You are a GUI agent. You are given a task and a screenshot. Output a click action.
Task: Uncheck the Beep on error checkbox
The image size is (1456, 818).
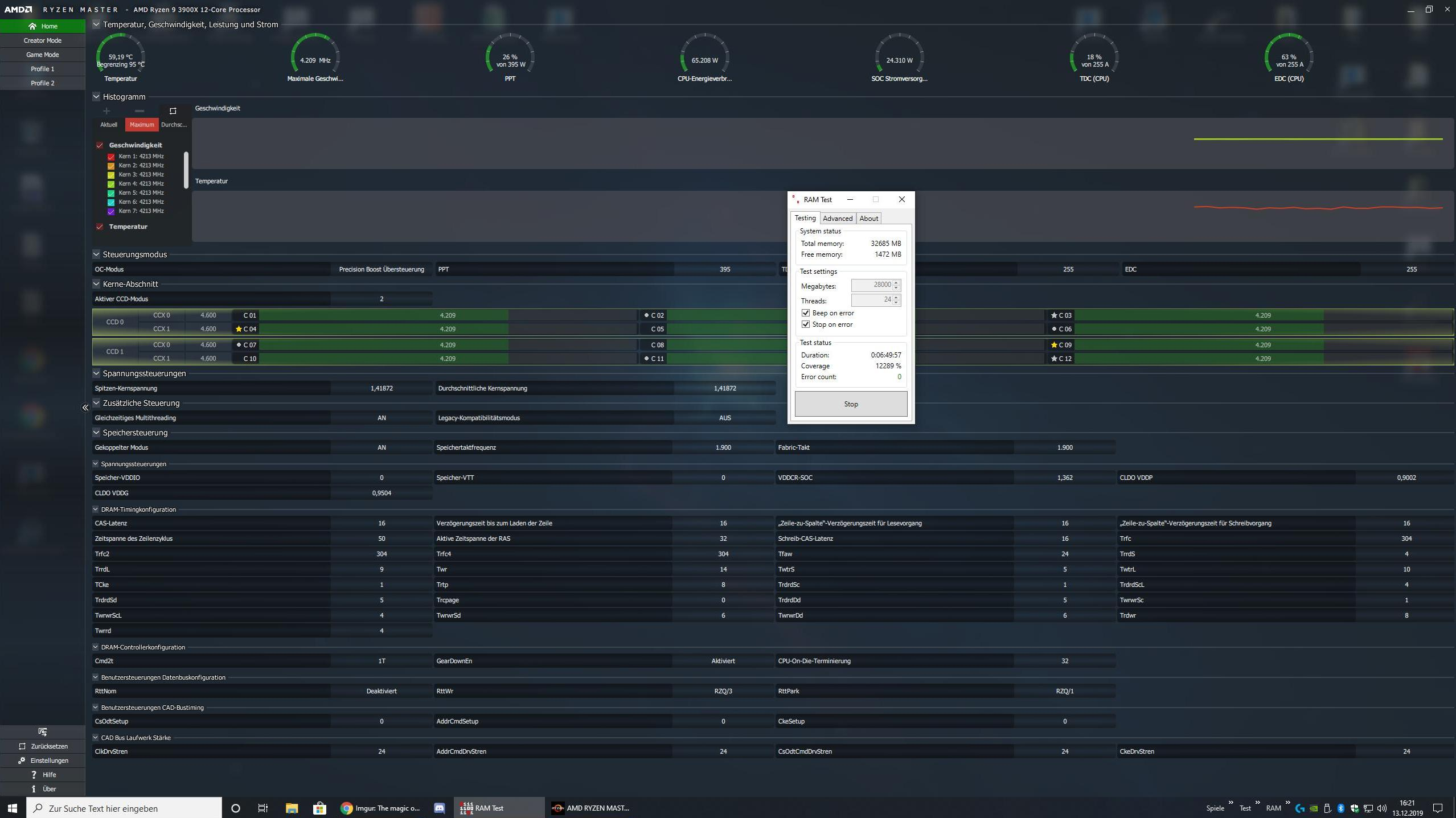[805, 313]
